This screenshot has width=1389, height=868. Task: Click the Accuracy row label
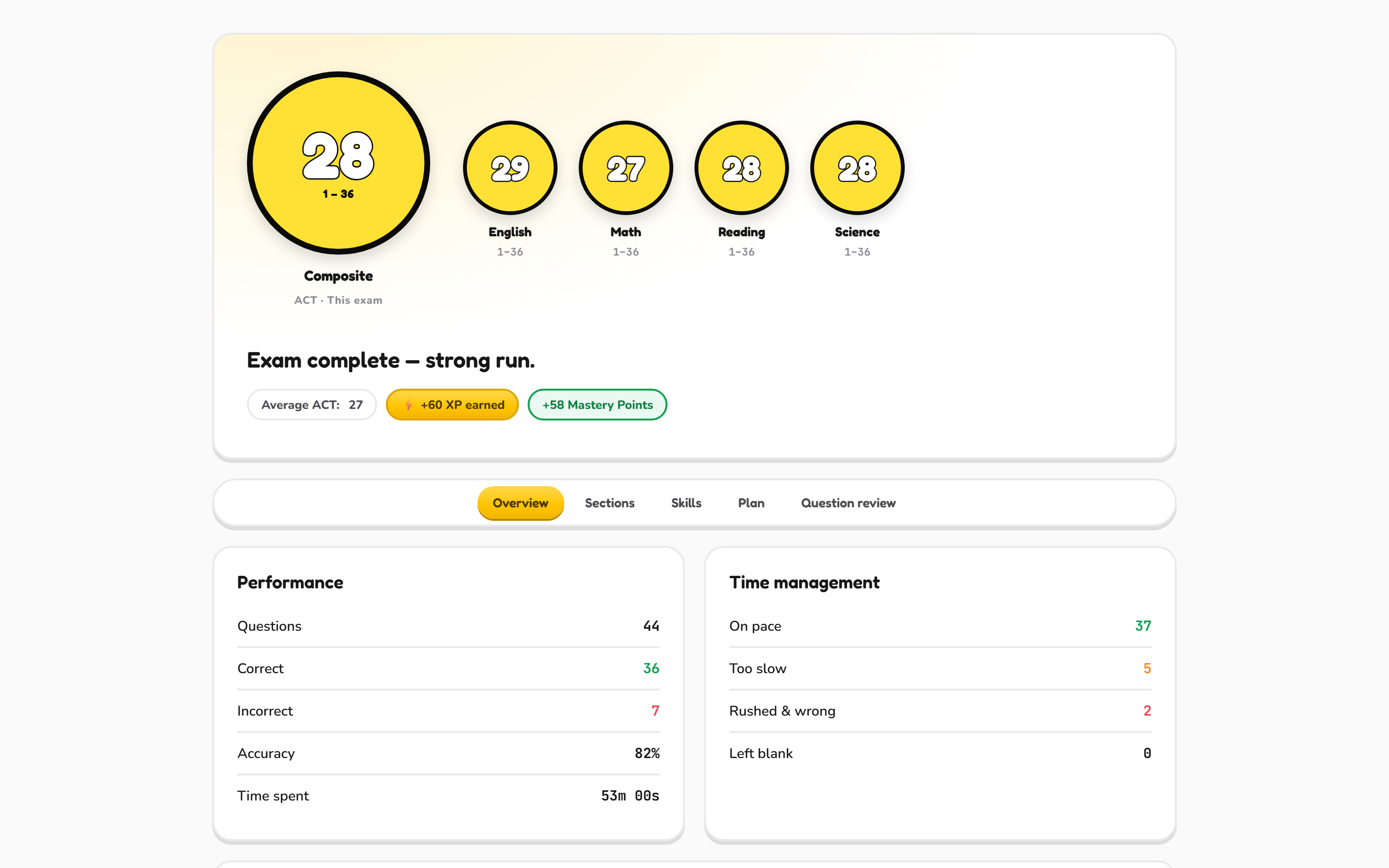click(x=266, y=754)
